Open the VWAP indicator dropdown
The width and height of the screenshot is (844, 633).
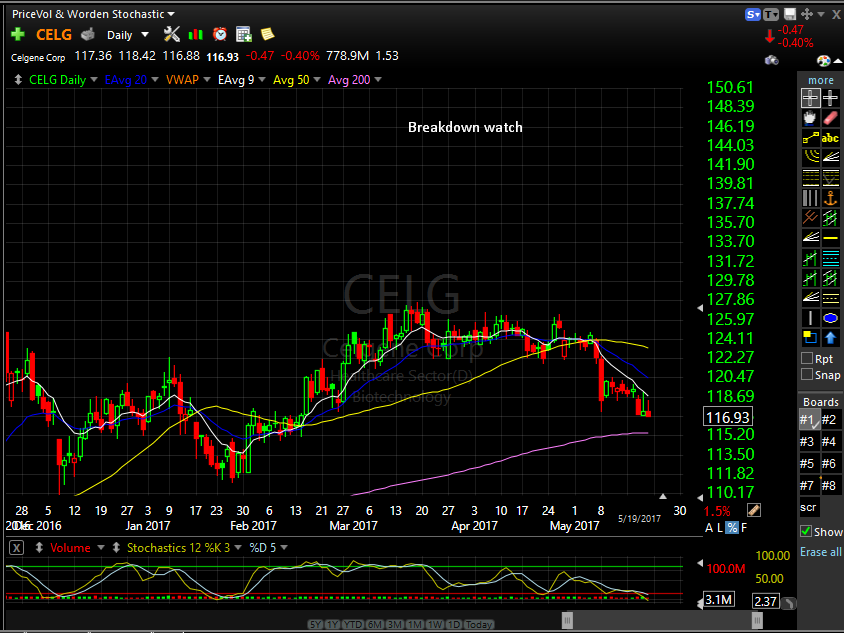(207, 80)
